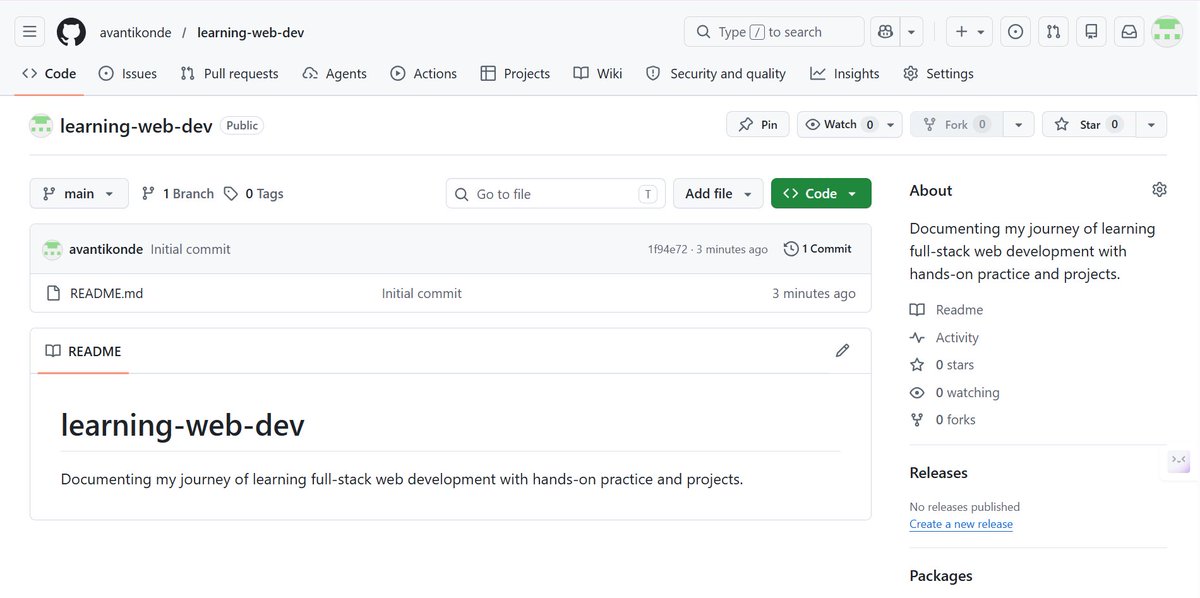Open the Activity link
This screenshot has height=598, width=1200.
click(944, 338)
